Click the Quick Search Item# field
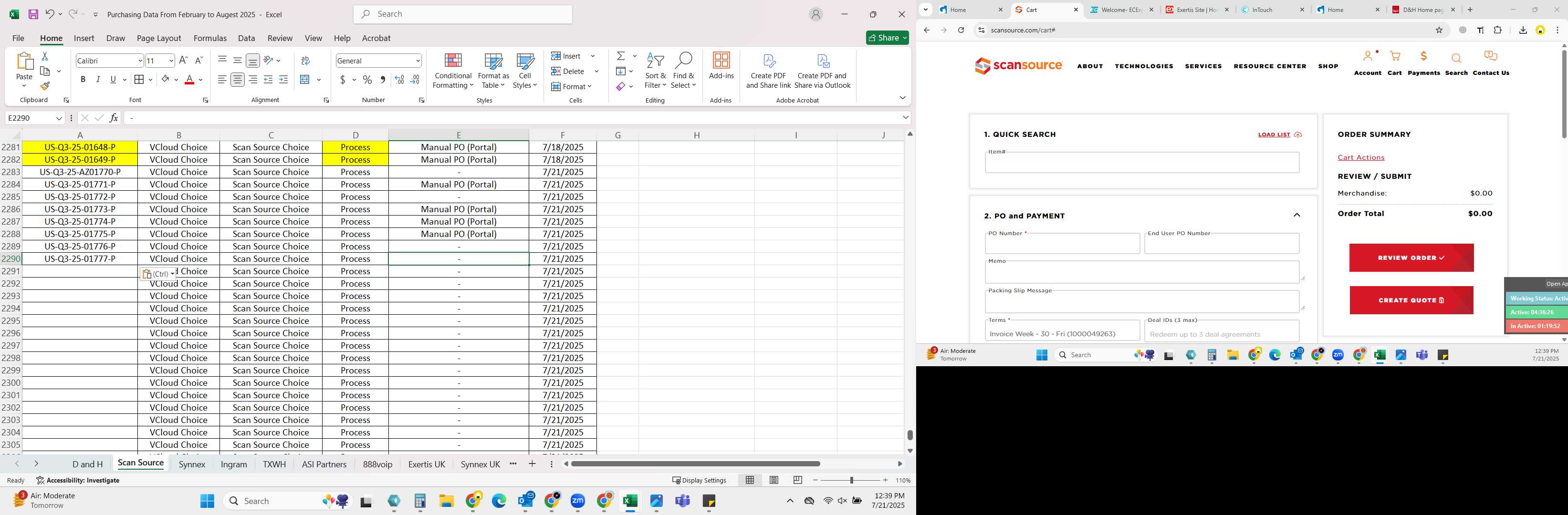This screenshot has height=515, width=1568. click(1142, 162)
